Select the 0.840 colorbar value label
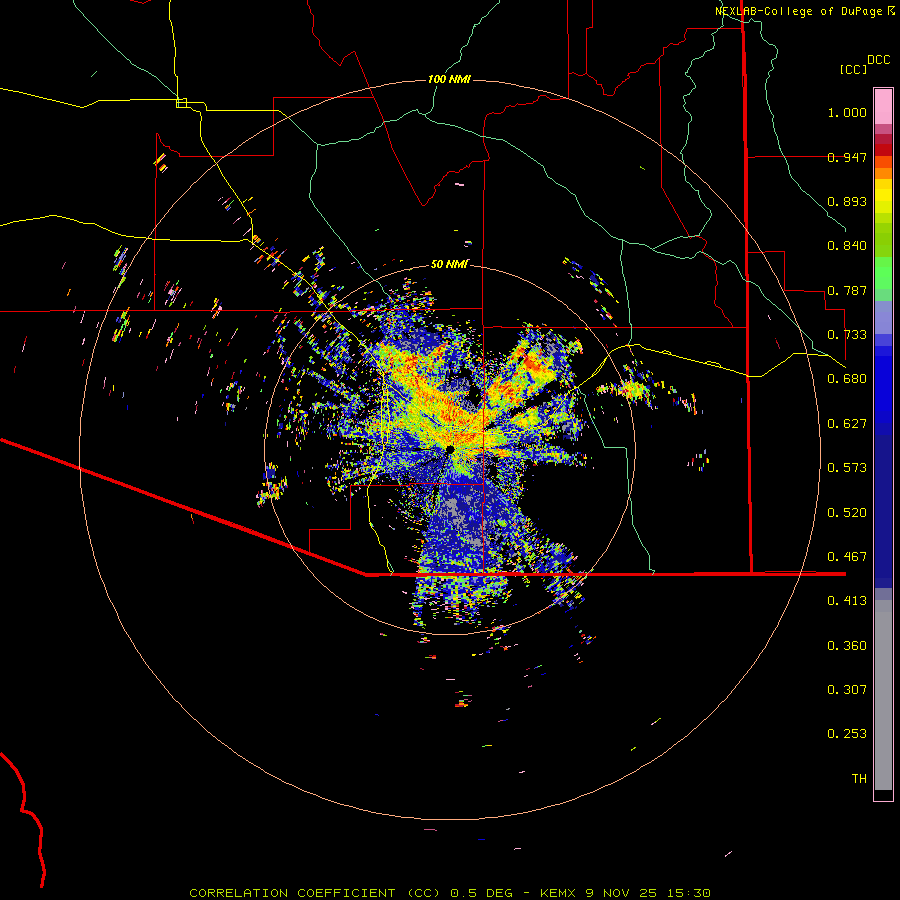The width and height of the screenshot is (900, 900). [847, 246]
